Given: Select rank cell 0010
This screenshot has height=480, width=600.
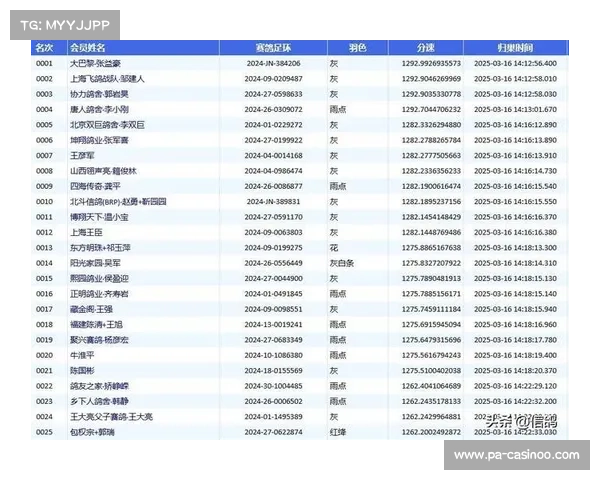Looking at the screenshot, I should tap(44, 202).
